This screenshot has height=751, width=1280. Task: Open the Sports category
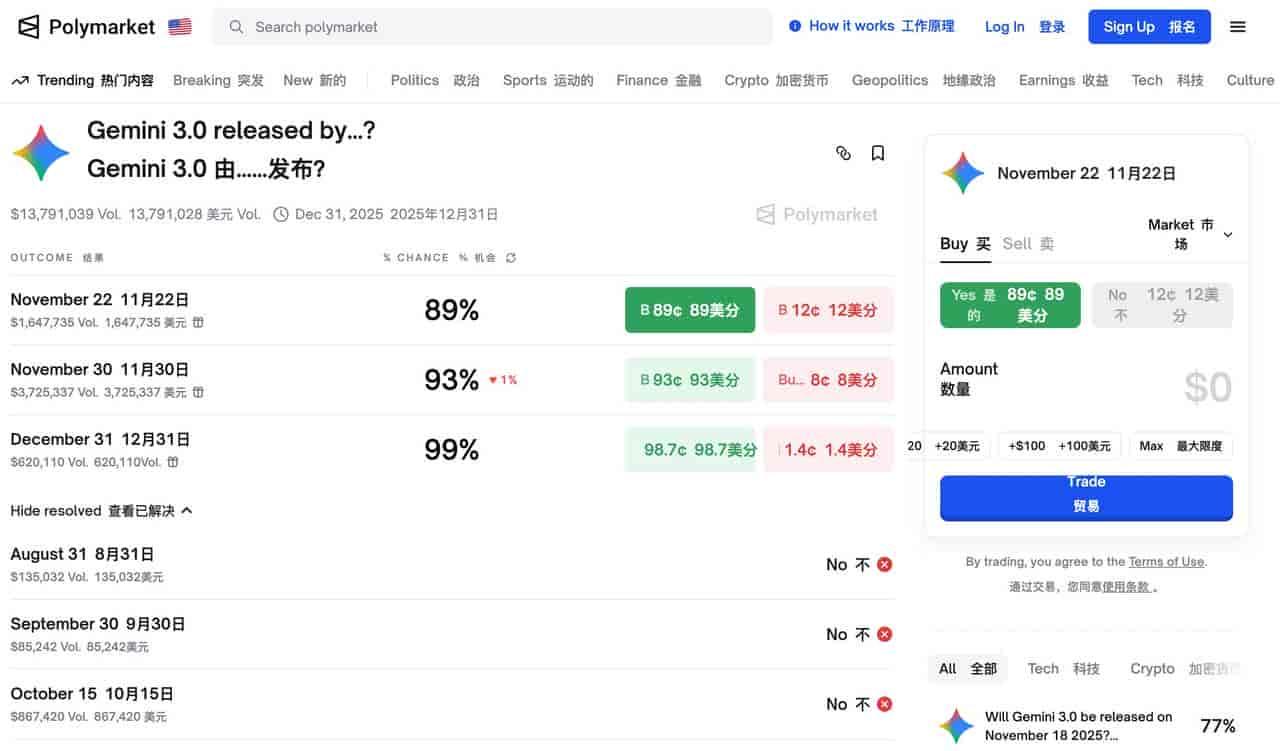coord(548,81)
